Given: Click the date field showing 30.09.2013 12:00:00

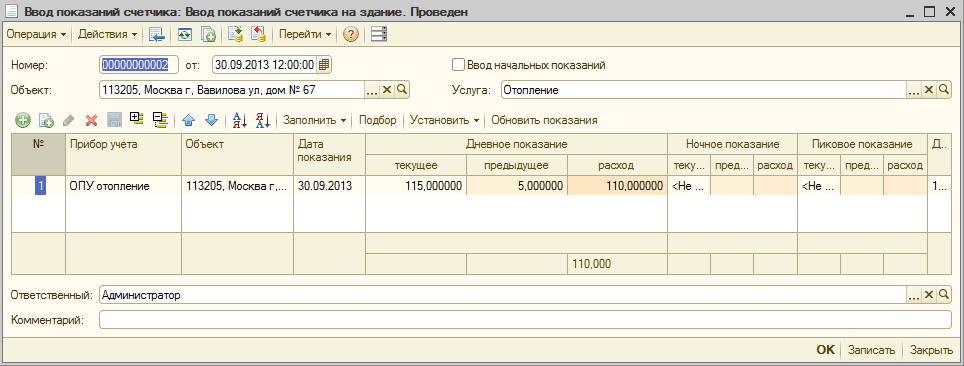Looking at the screenshot, I should [x=265, y=65].
